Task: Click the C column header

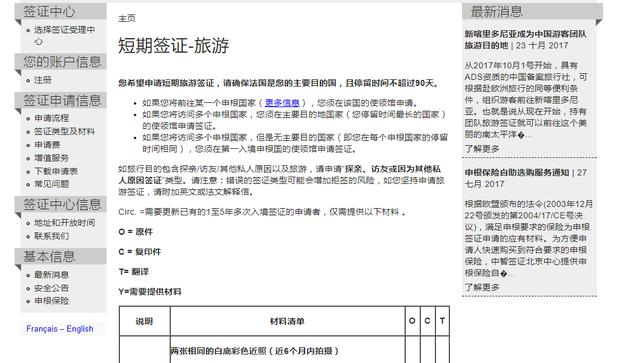Action: 427,321
